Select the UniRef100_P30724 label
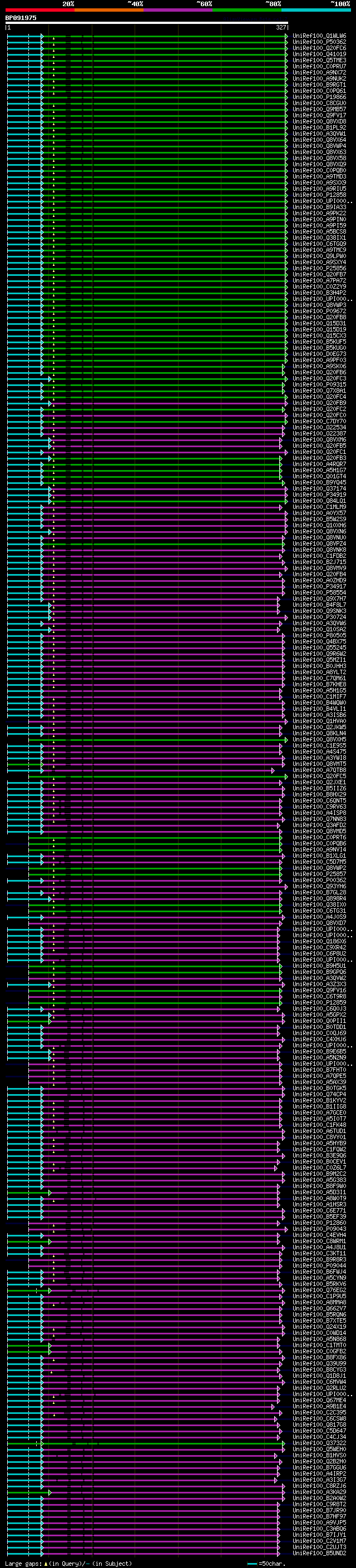 [x=319, y=617]
